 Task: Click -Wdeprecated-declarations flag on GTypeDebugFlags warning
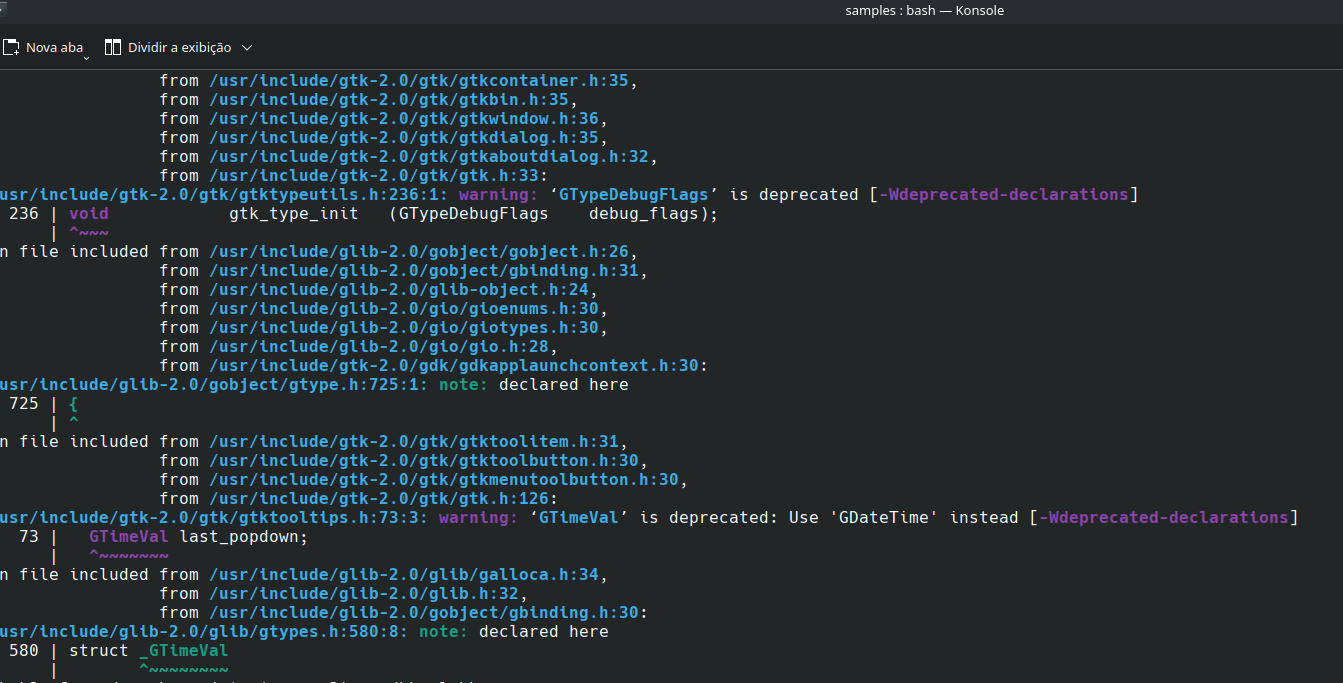[1003, 195]
